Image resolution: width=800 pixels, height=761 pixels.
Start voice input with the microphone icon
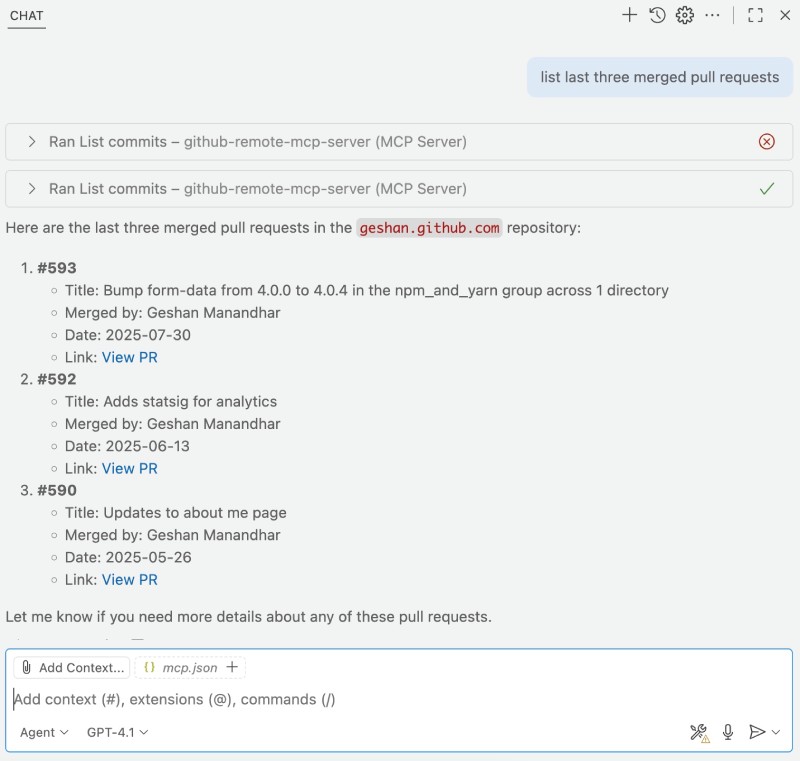727,731
